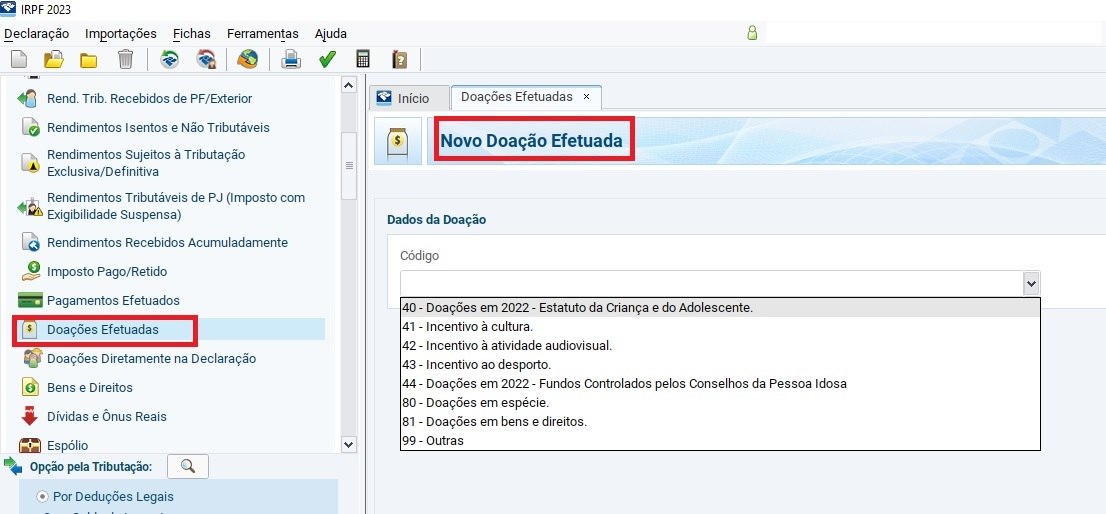Open the calculator icon in the toolbar
Image resolution: width=1106 pixels, height=514 pixels.
[363, 60]
